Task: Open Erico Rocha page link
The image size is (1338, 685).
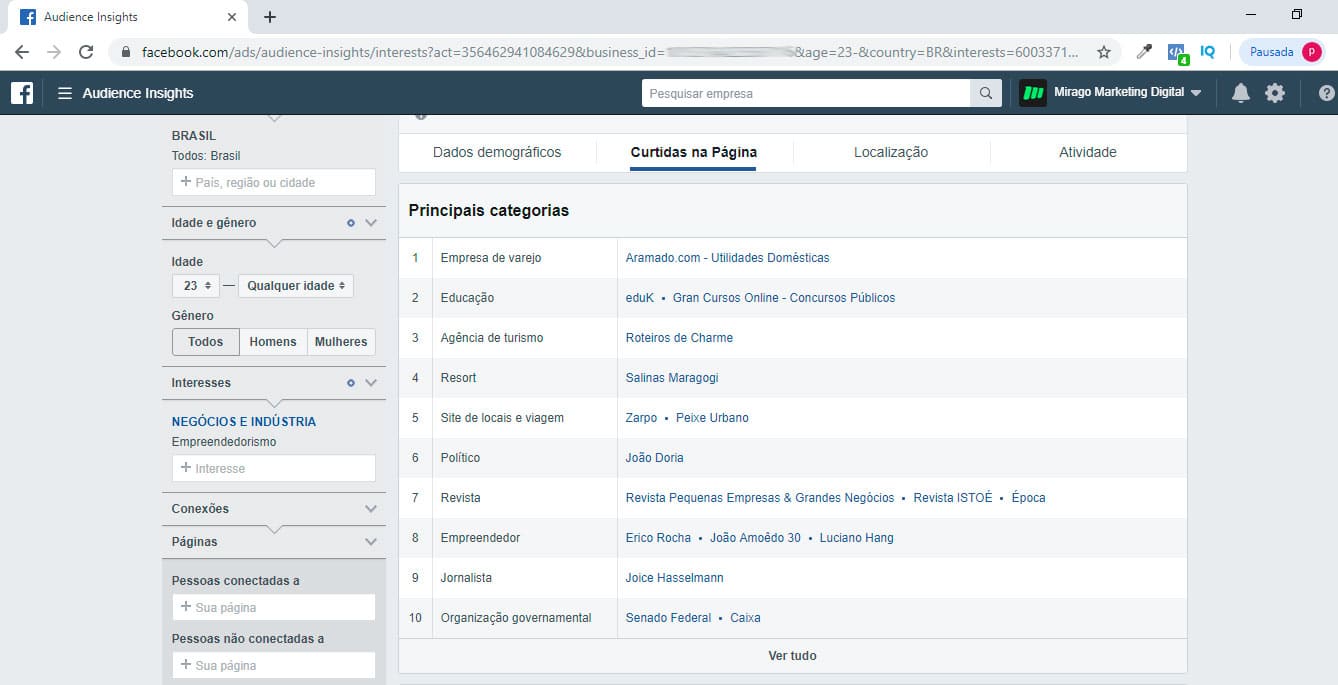Action: click(658, 538)
